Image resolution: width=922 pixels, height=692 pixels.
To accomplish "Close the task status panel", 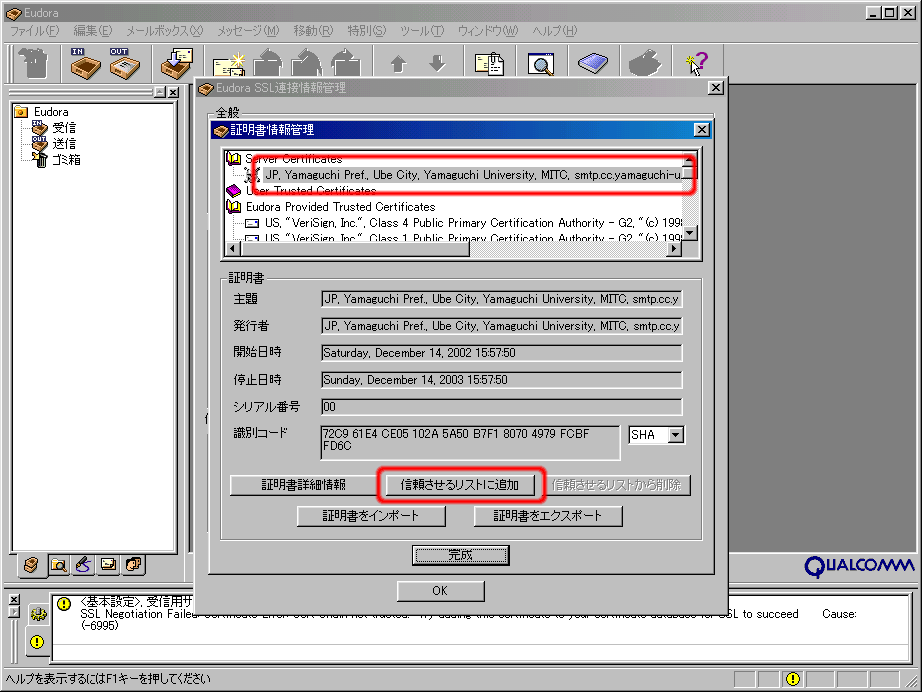I will [15, 599].
